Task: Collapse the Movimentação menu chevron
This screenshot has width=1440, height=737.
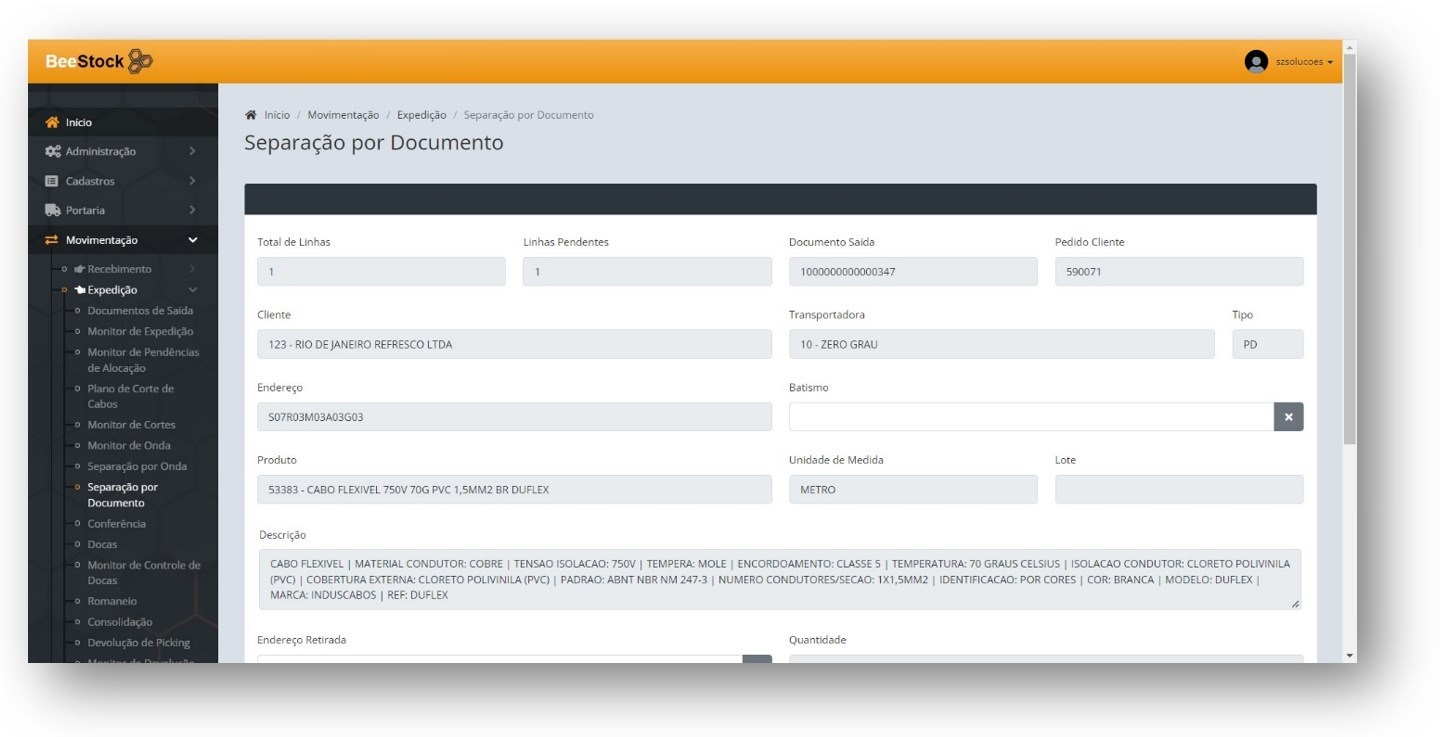Action: (x=192, y=240)
